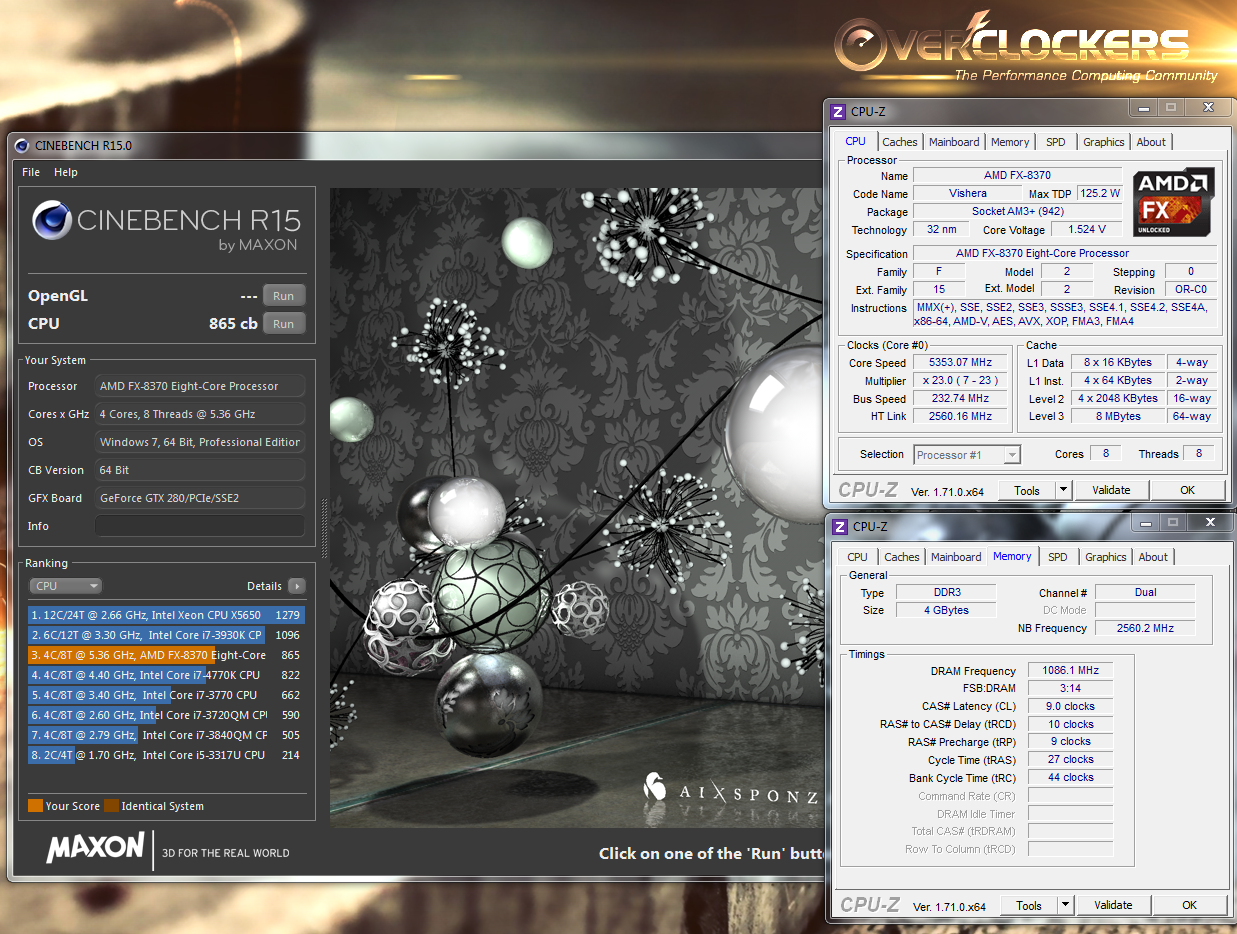Screen dimensions: 1237x934
Task: Click the NB Frequency value 2560.2 MHz
Action: pos(1146,628)
